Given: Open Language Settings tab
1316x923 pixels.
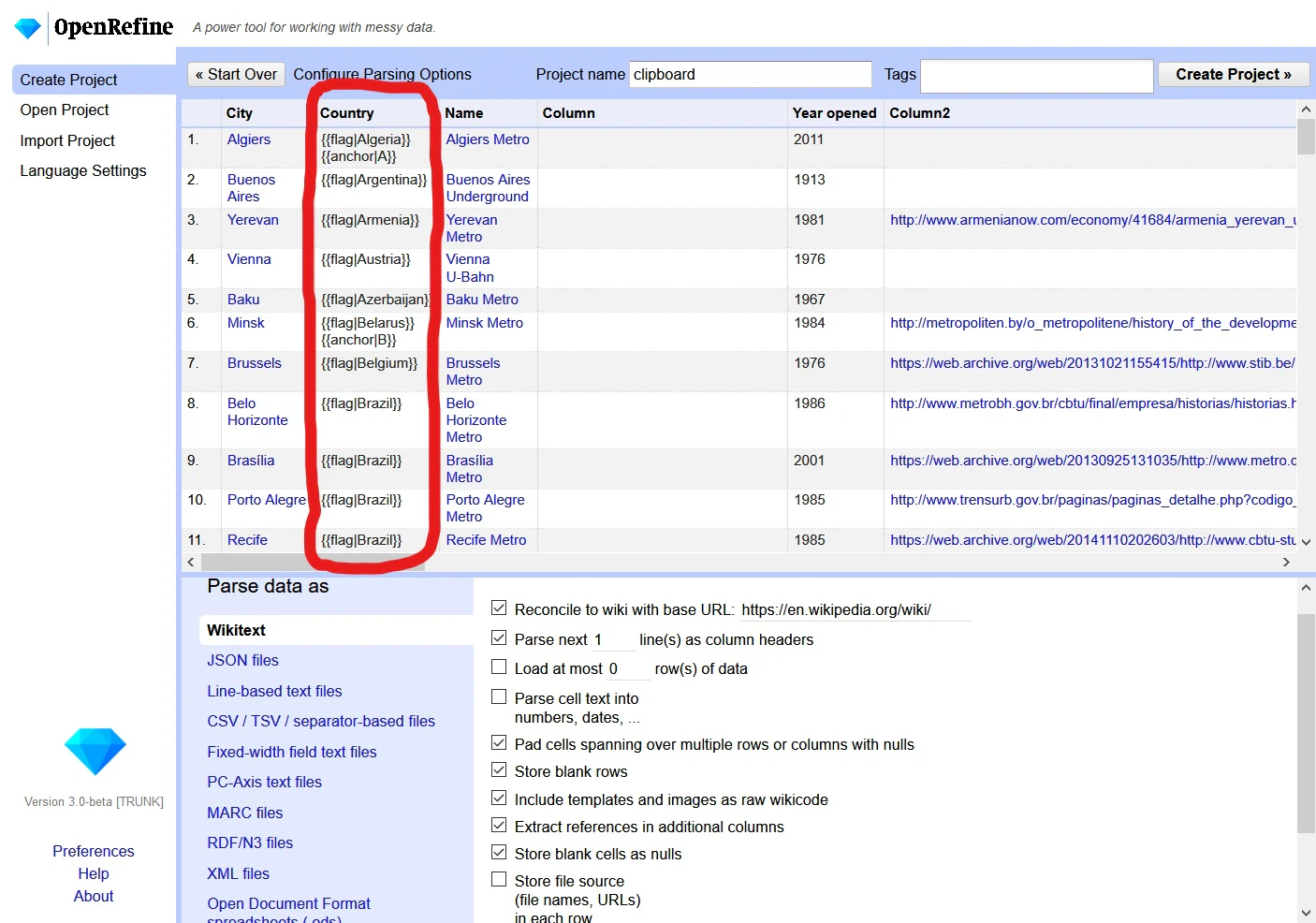Looking at the screenshot, I should pos(83,170).
